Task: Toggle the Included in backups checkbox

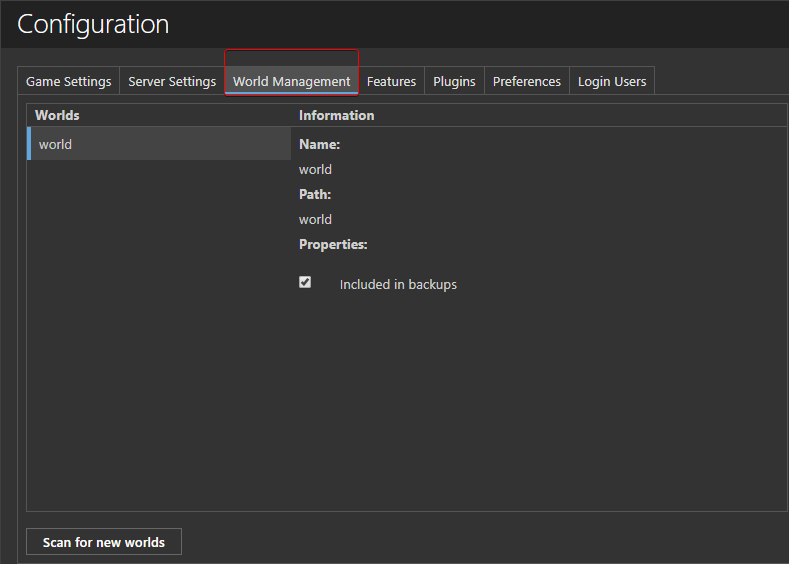Action: coord(305,282)
